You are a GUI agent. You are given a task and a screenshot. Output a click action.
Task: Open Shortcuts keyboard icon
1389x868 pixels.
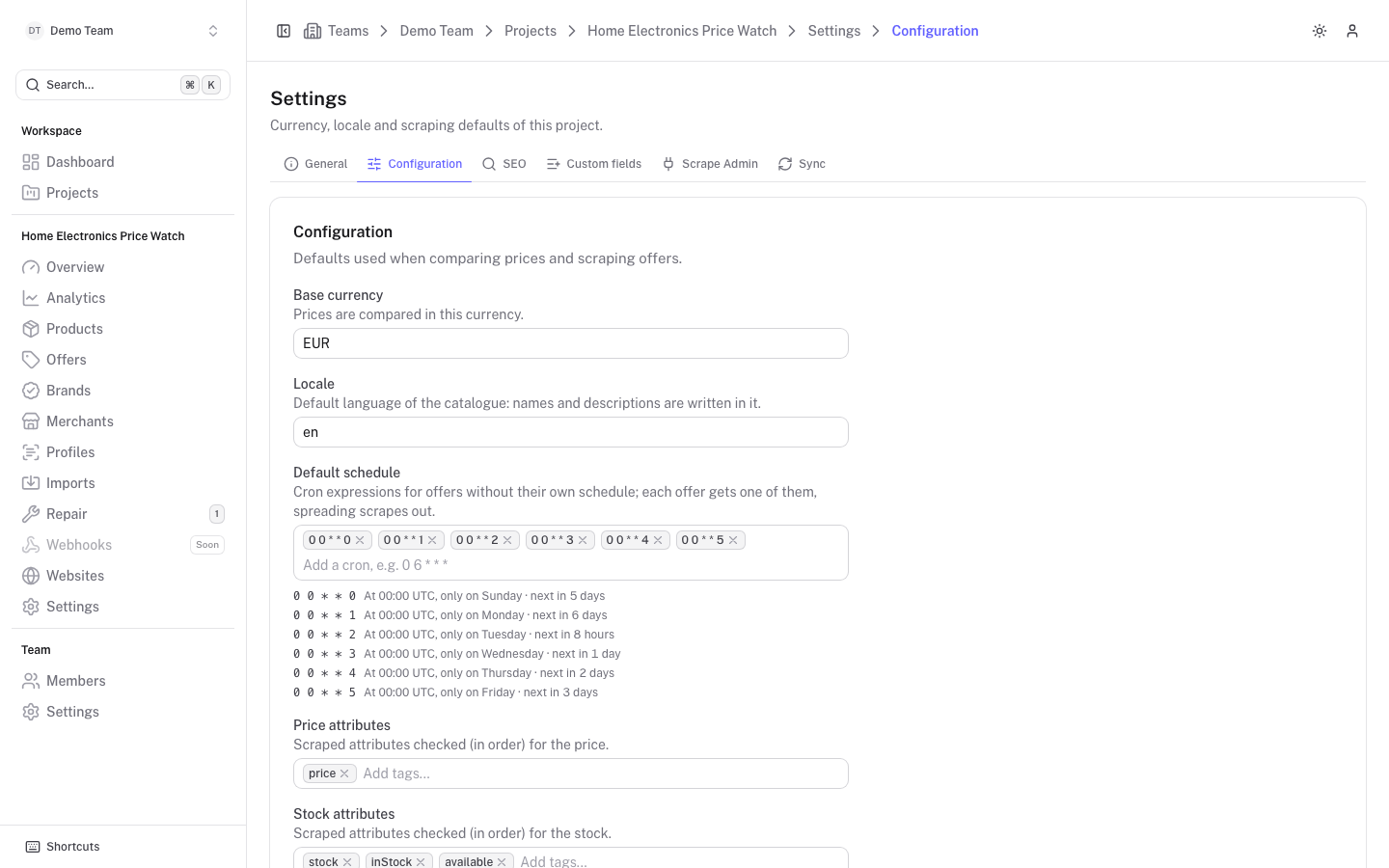33,847
